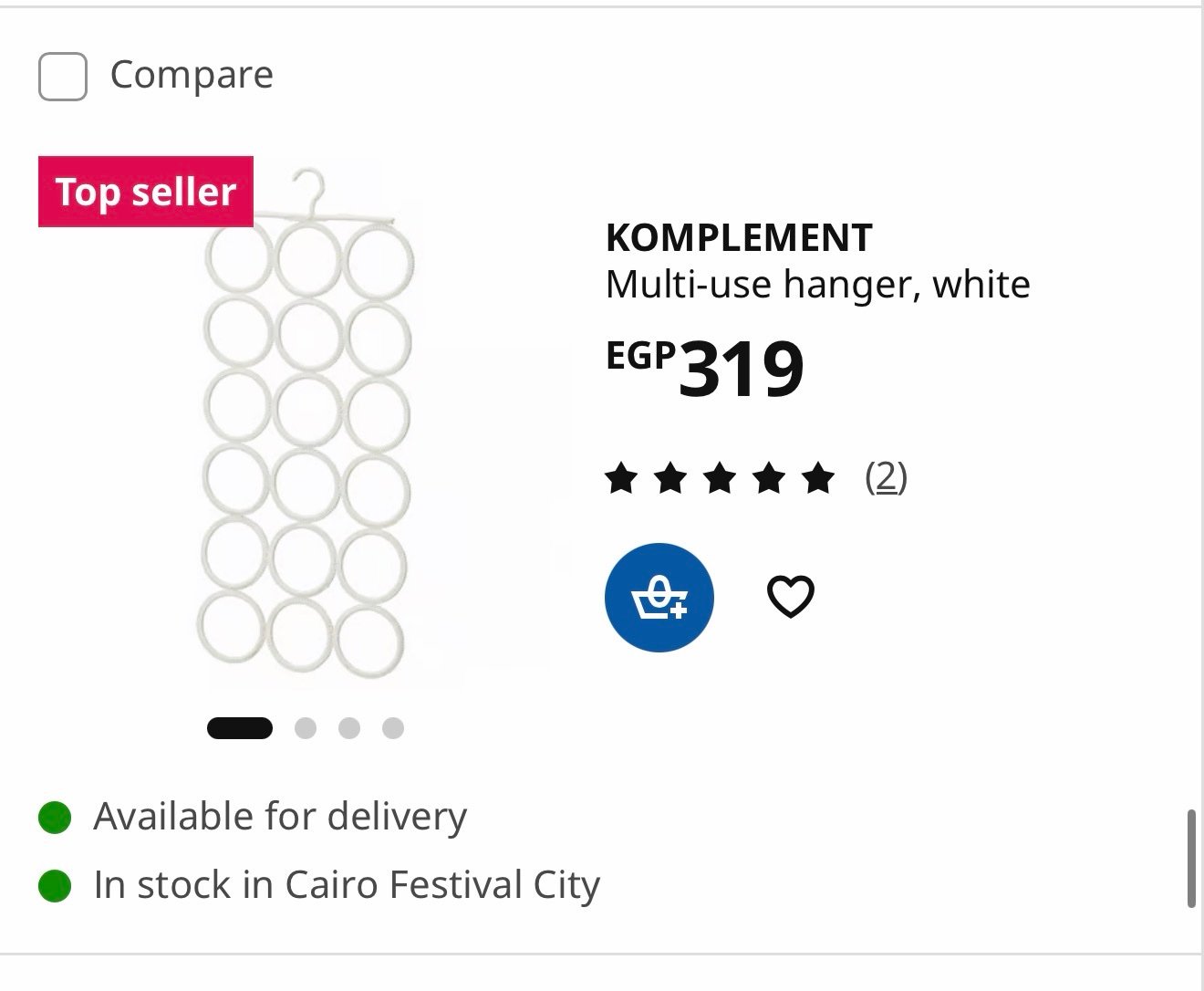Open the KOMPLEMENT product title
This screenshot has width=1204, height=991.
739,237
